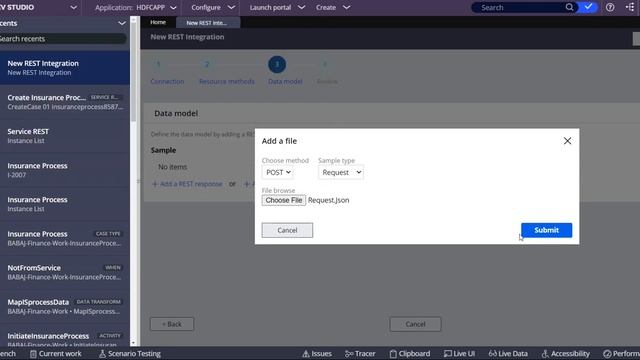Click the Scenario Testing flask icon
Viewport: 640px width, 360px height.
[x=102, y=354]
